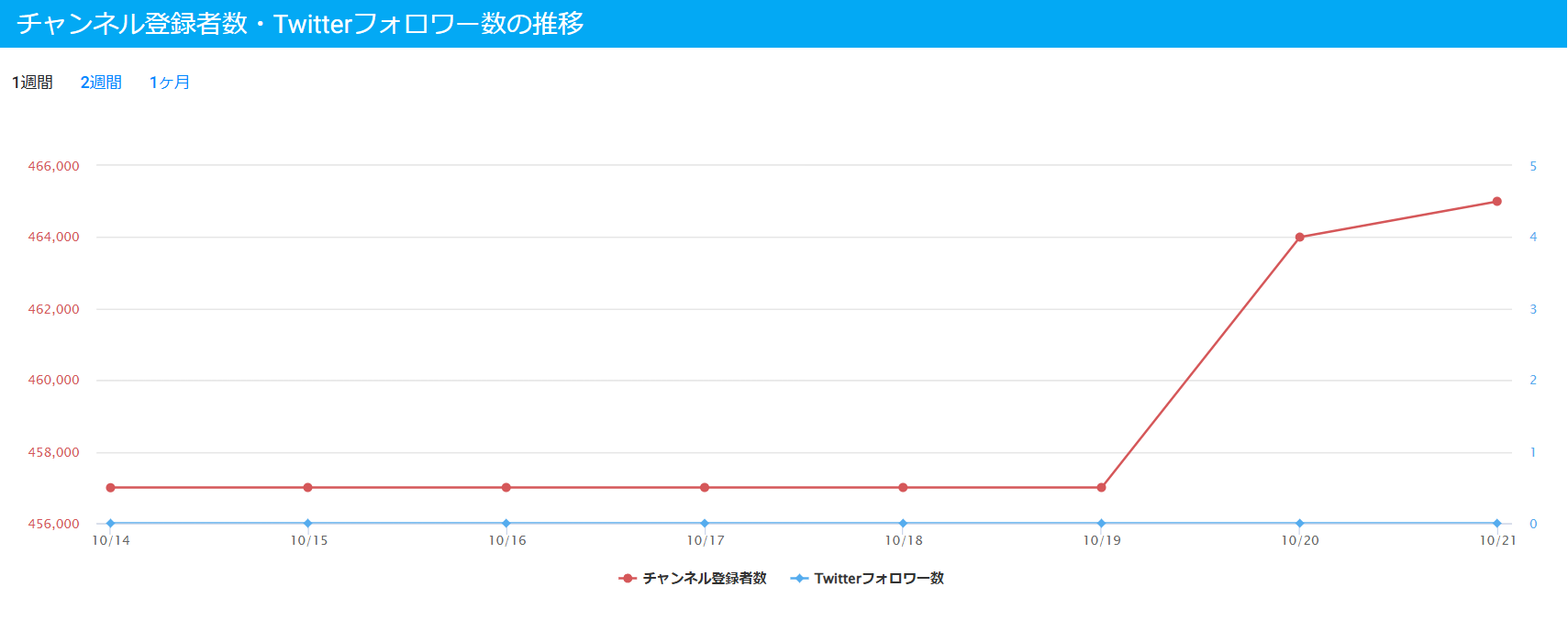Select red subscriber point at 10/19

click(x=1101, y=488)
